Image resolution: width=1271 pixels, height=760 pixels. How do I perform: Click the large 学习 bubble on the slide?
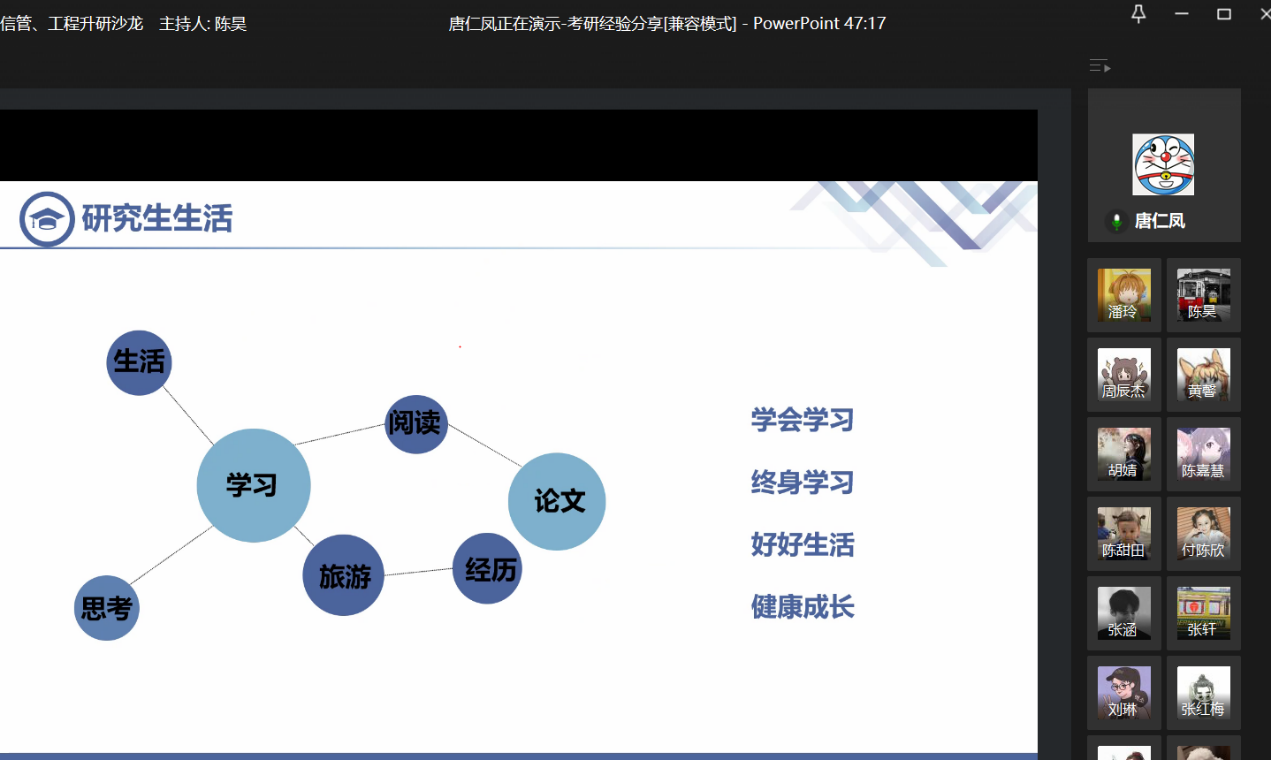tap(253, 486)
